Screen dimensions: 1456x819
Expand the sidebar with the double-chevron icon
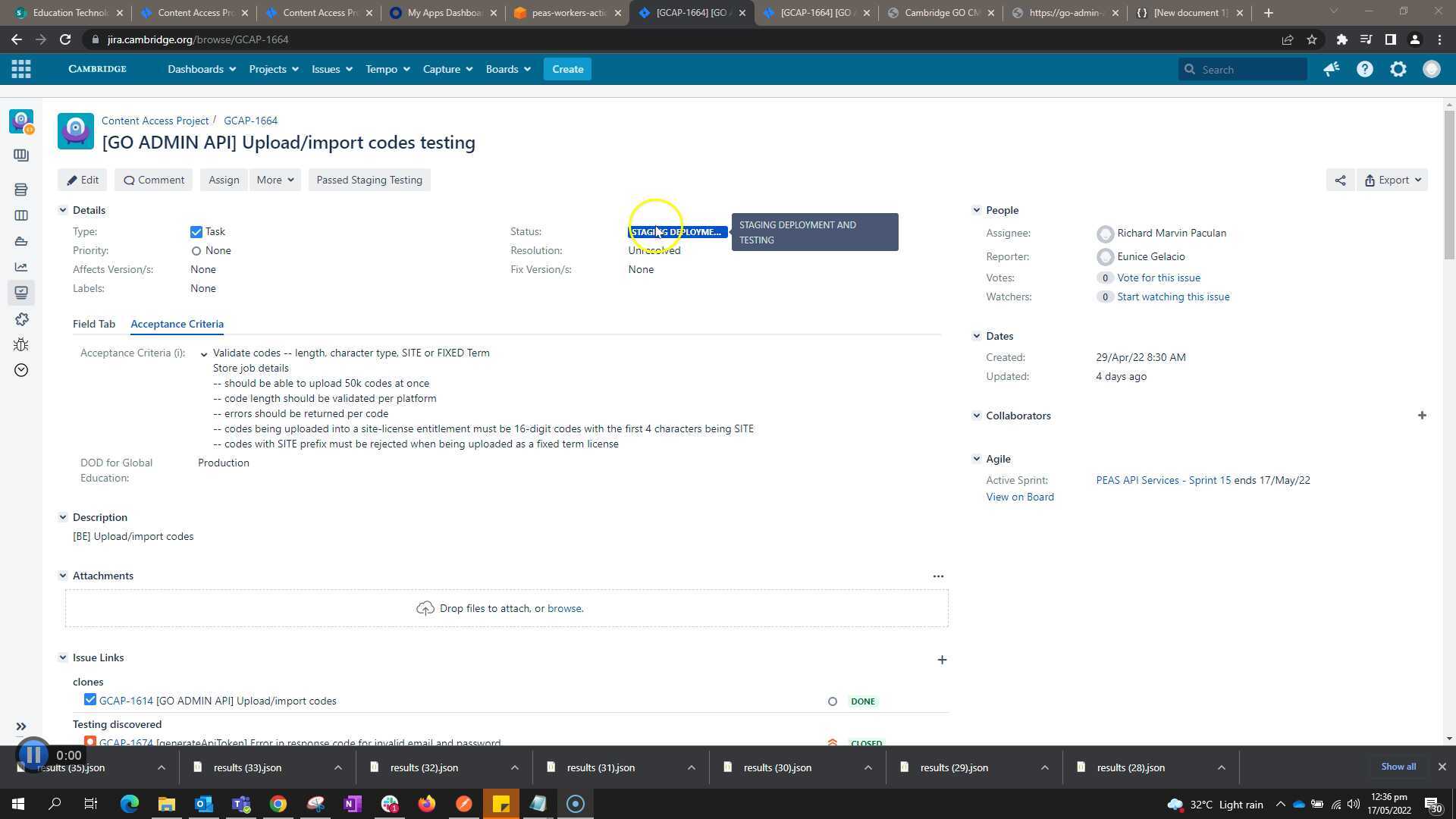tap(21, 726)
